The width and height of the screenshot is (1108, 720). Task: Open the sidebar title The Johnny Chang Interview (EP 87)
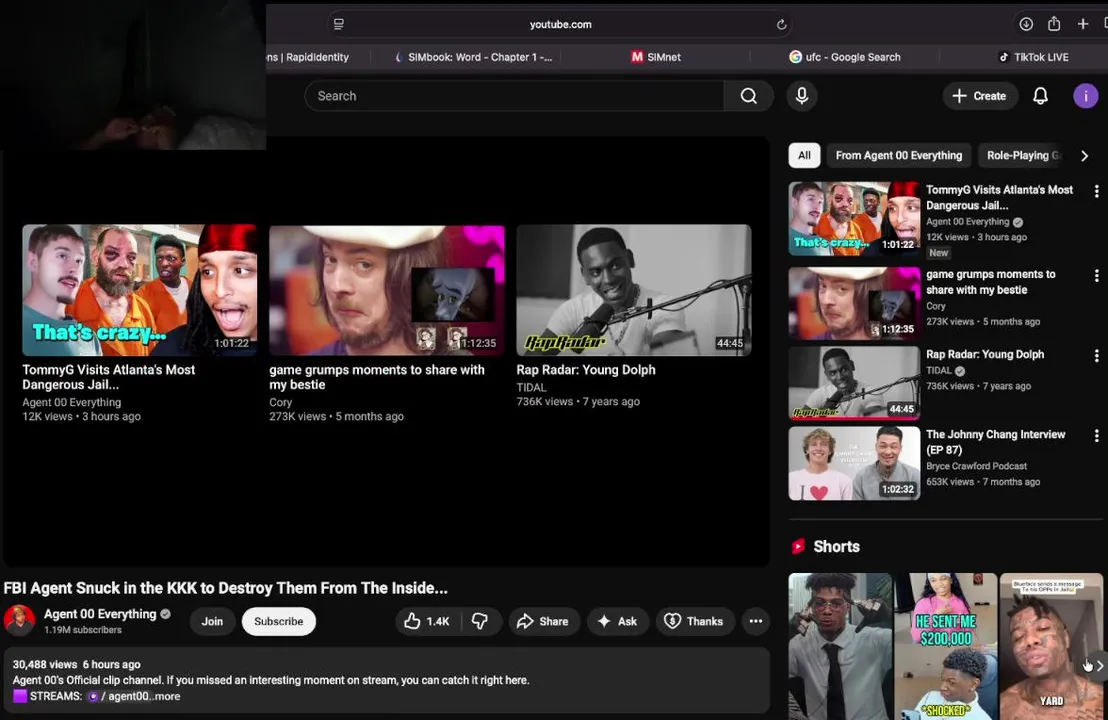[x=996, y=442]
